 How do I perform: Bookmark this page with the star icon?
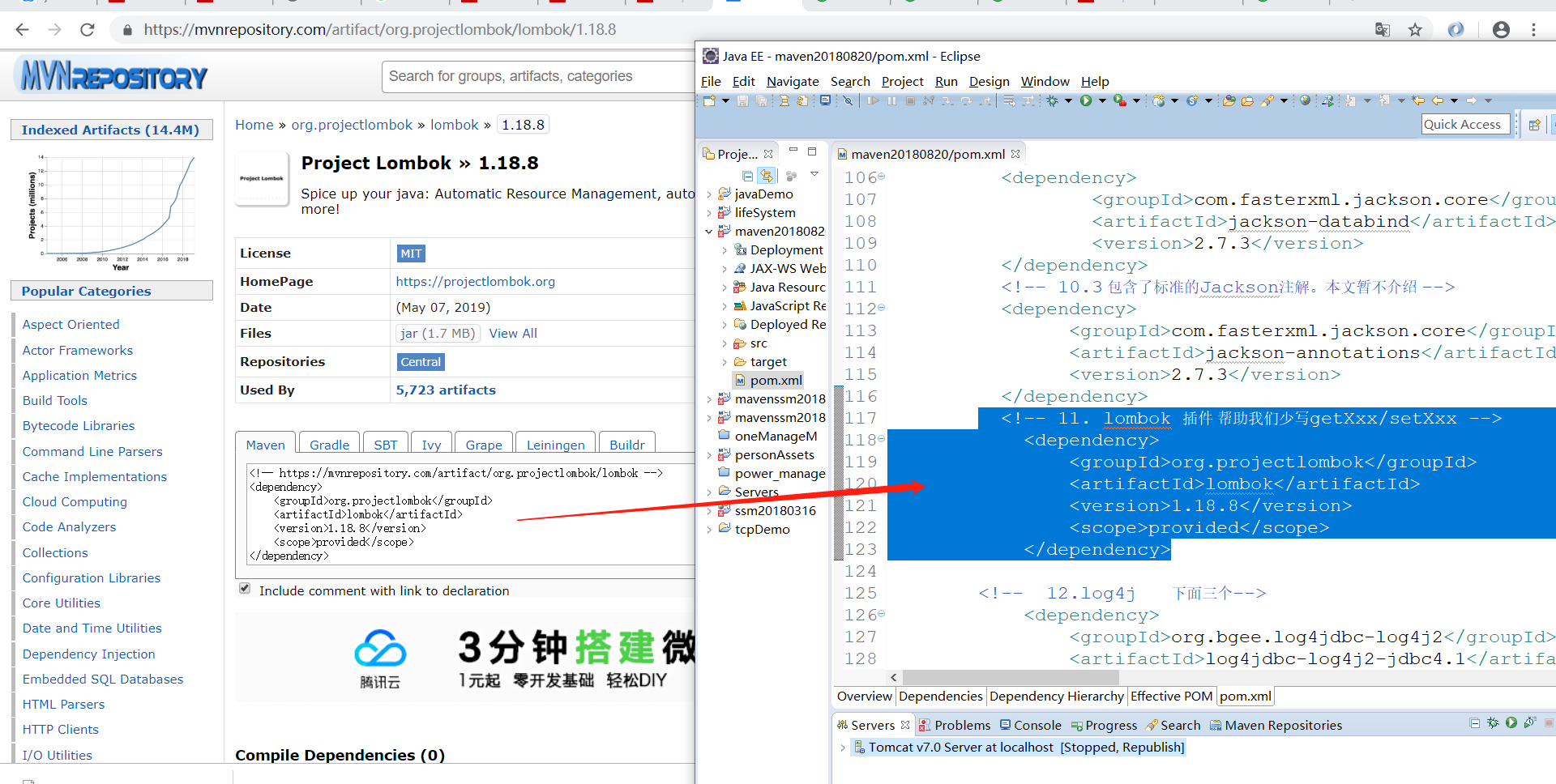pyautogui.click(x=1415, y=30)
